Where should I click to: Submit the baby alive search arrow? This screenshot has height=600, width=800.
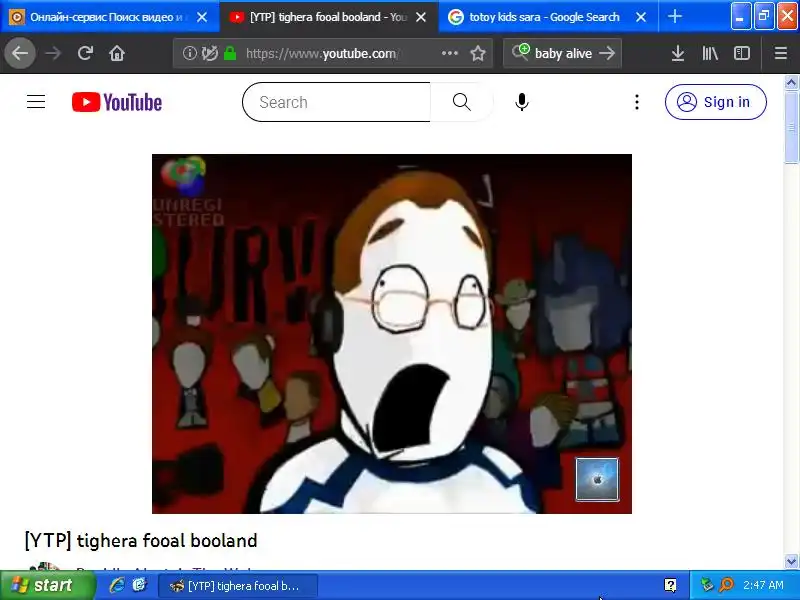pyautogui.click(x=607, y=53)
